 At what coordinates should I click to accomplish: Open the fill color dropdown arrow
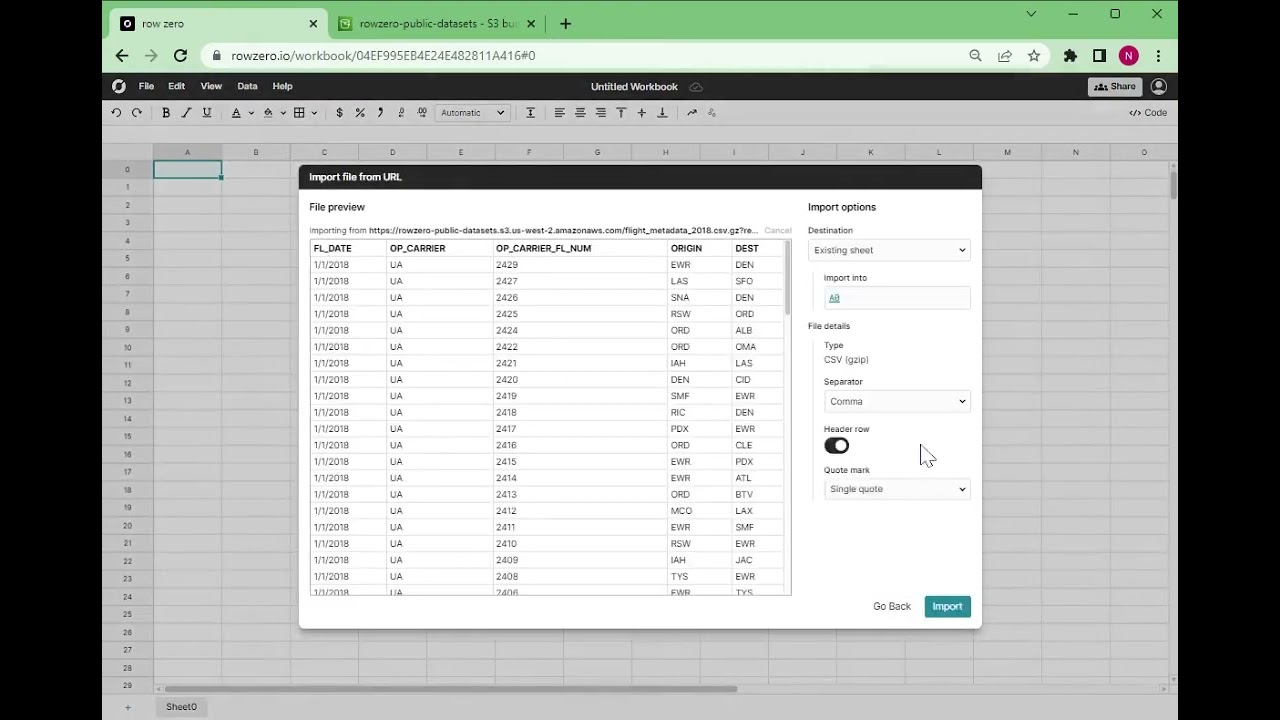tap(283, 113)
